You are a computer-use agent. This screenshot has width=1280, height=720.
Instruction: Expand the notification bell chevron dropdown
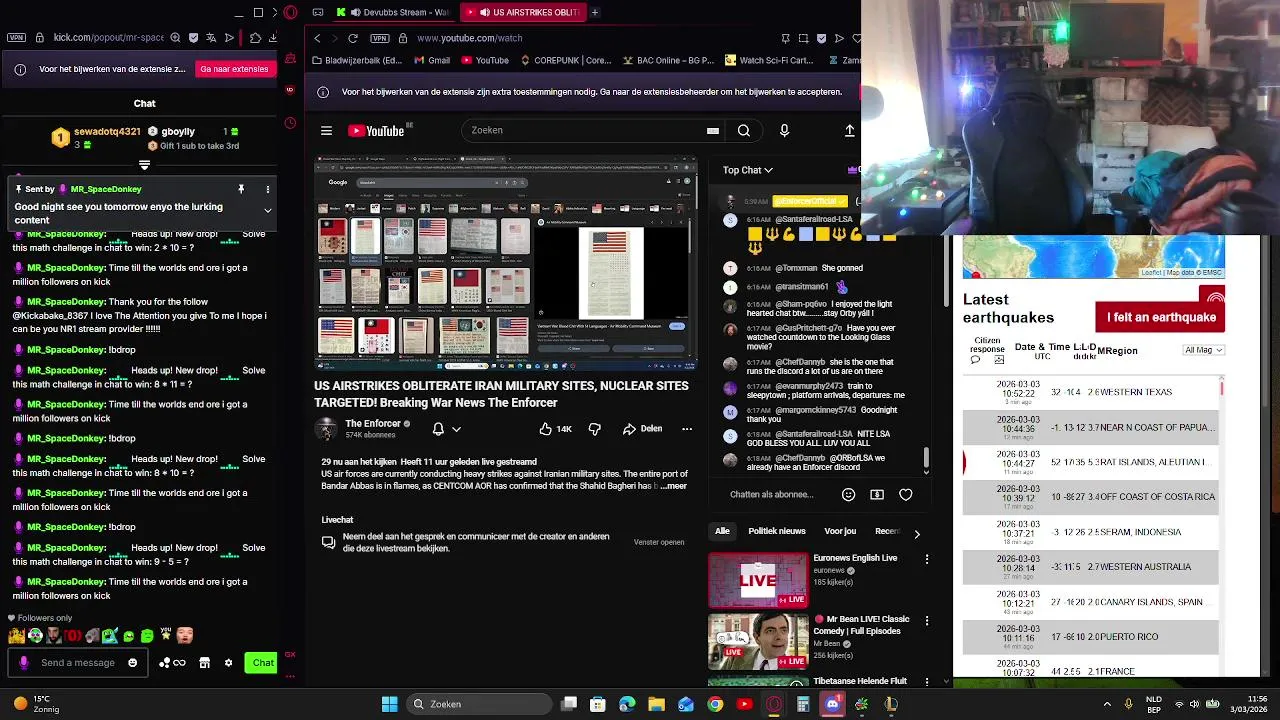click(x=456, y=429)
